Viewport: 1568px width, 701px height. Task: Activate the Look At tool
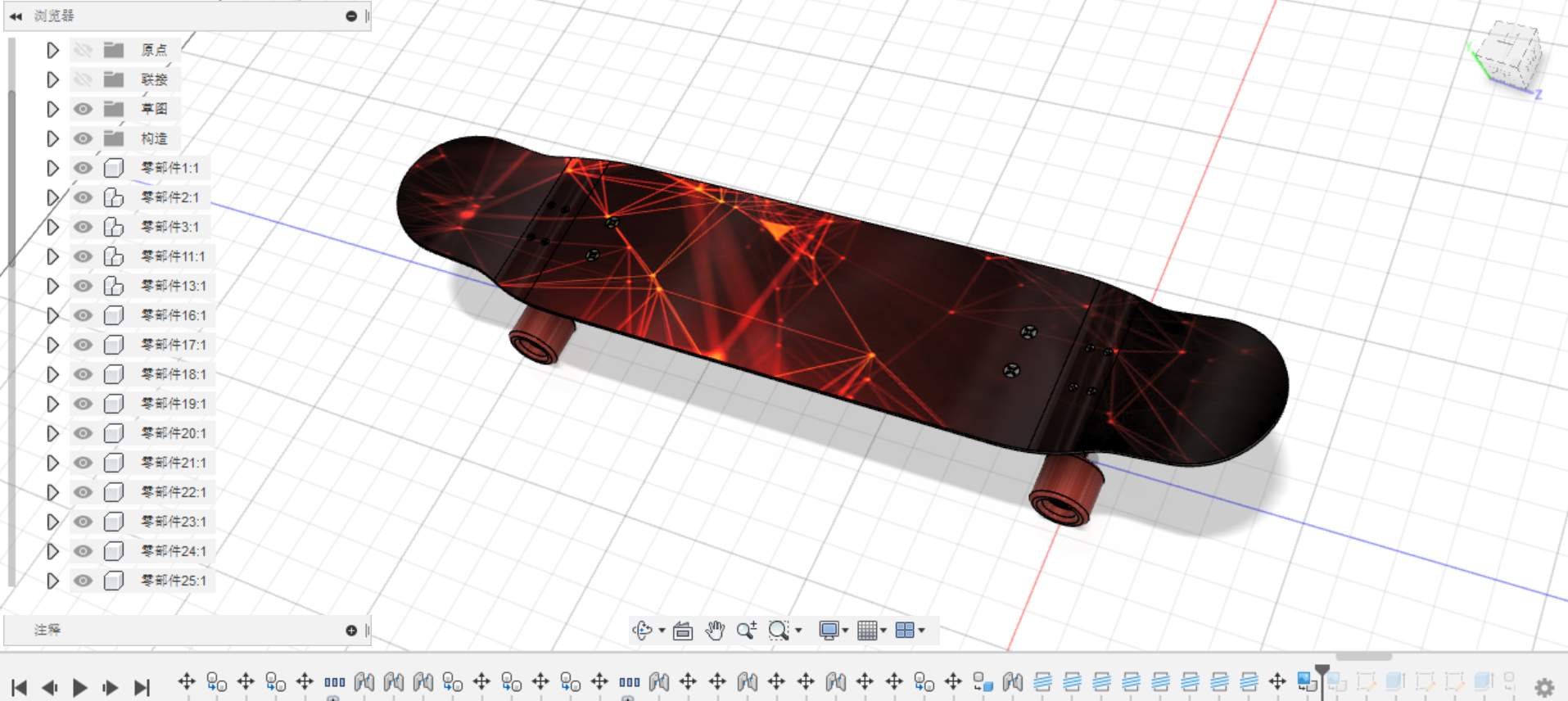click(x=683, y=631)
